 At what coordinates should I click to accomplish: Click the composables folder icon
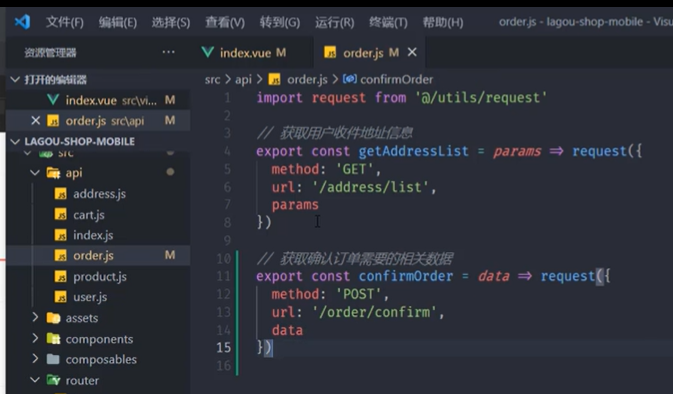53,359
